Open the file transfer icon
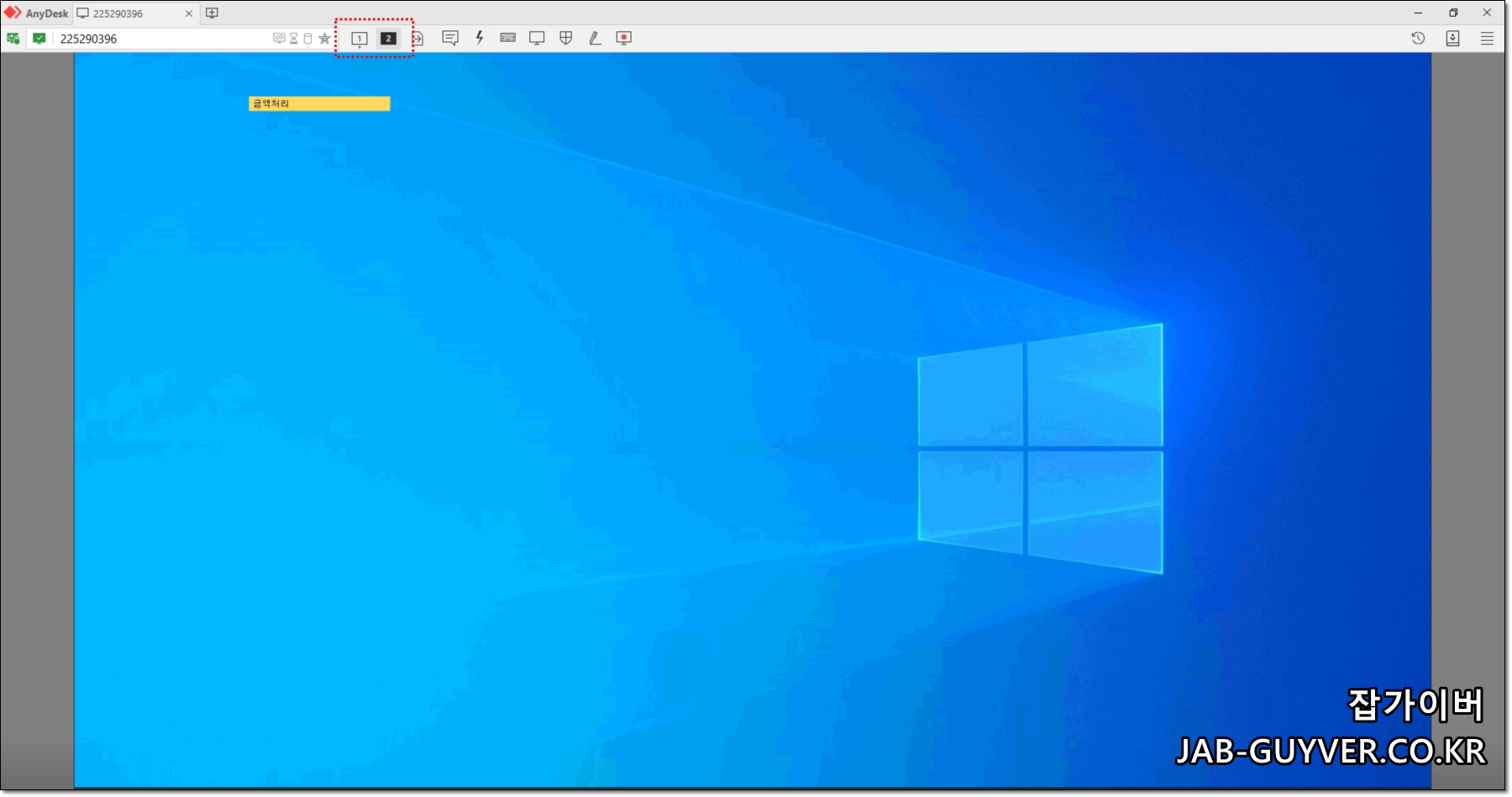Image resolution: width=1512 pixels, height=797 pixels. point(418,39)
